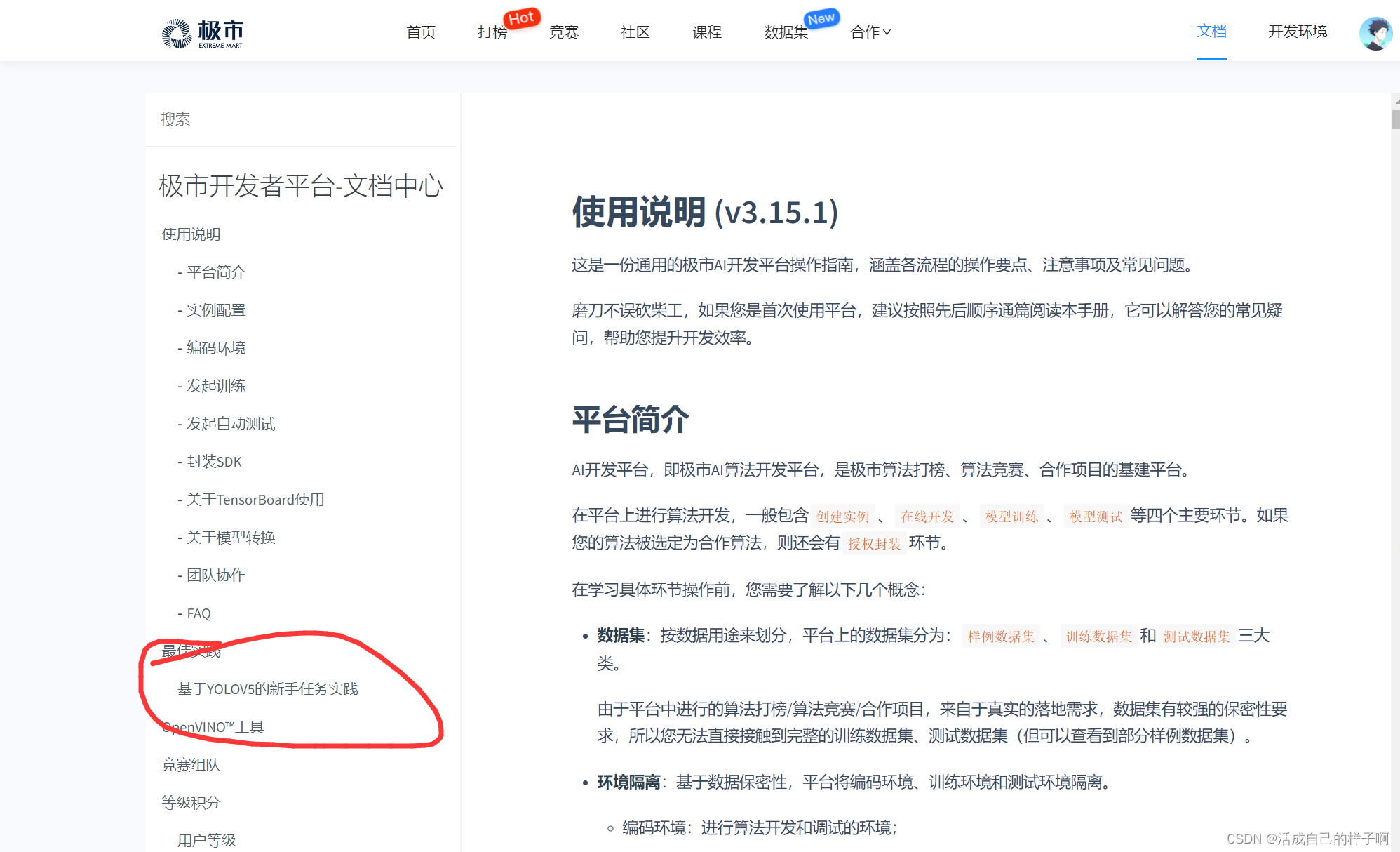
Task: Open 基于YOLOV5的新手任务实践 sidebar link
Action: 267,689
